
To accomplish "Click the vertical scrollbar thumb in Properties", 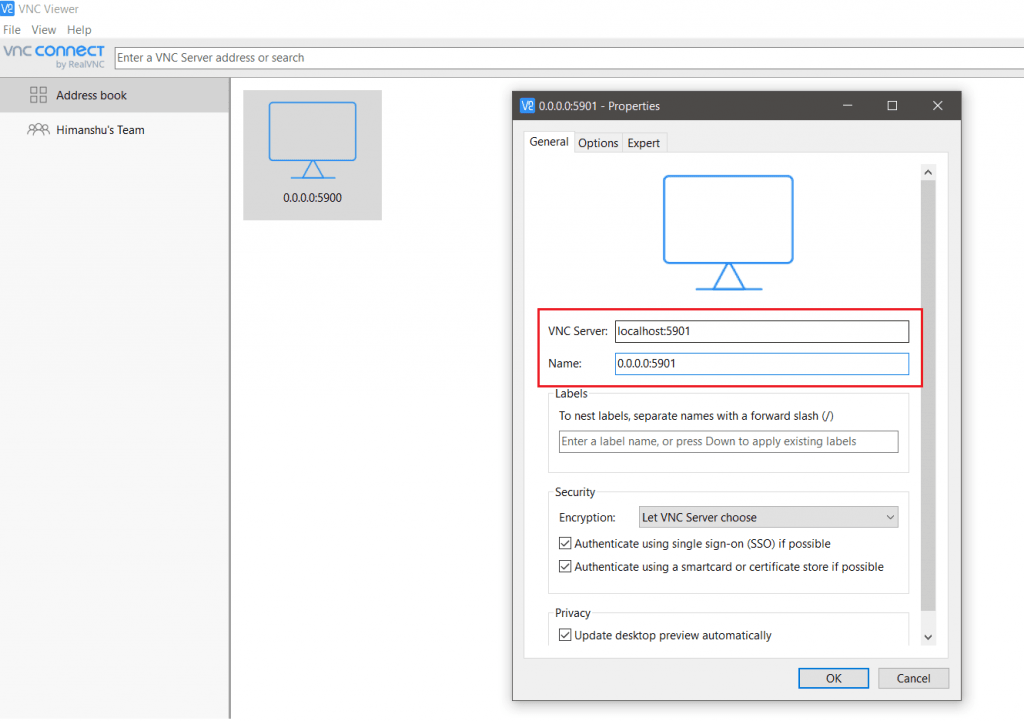I will click(928, 396).
